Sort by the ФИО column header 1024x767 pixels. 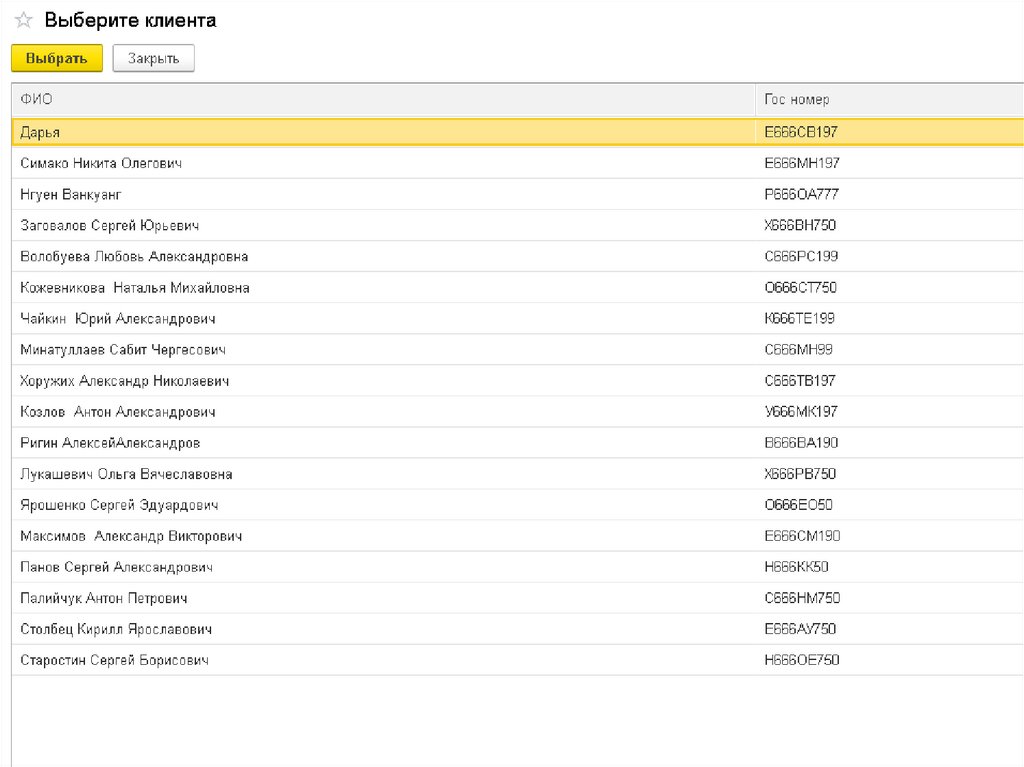pos(36,100)
